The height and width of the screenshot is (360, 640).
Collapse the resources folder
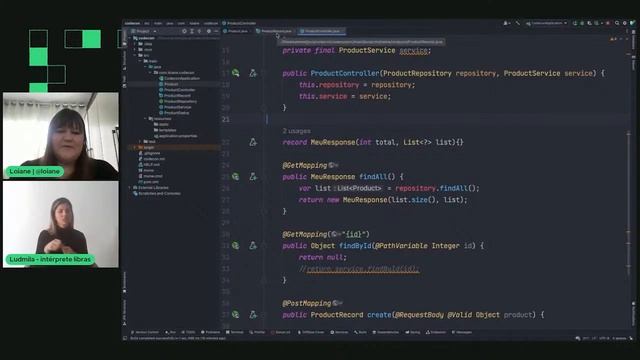[145, 118]
